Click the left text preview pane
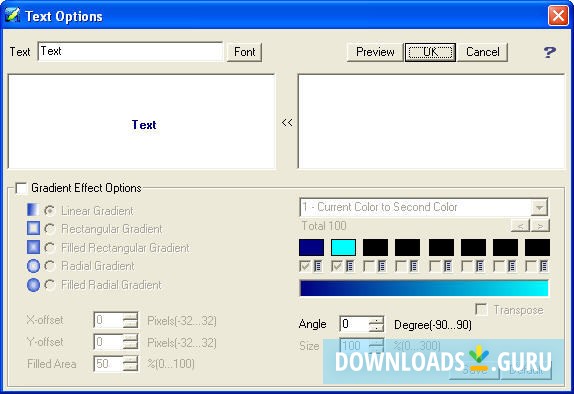The height and width of the screenshot is (394, 574). click(x=141, y=122)
